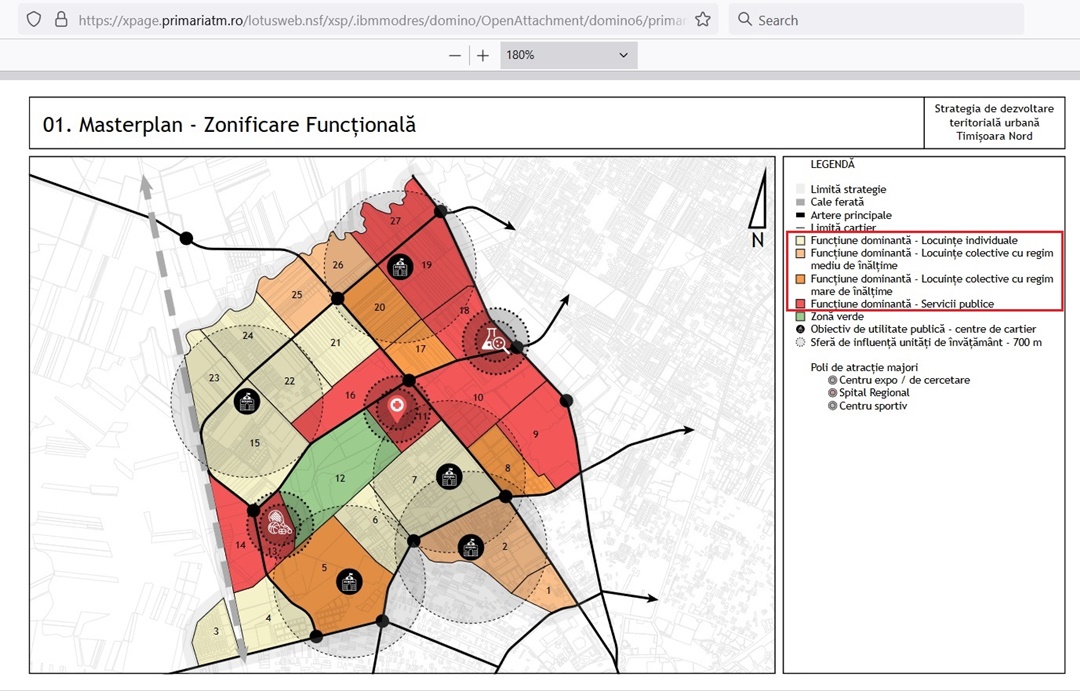The width and height of the screenshot is (1080, 691).
Task: Click the Zonă verde green legend swatch
Action: (800, 317)
